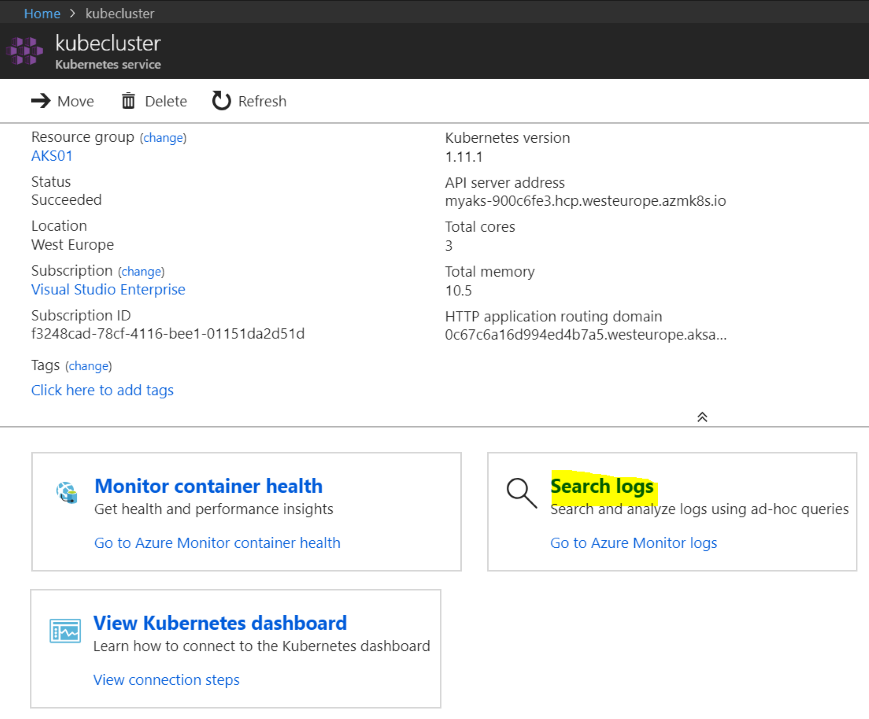Collapse the essentials section with double chevron
This screenshot has width=869, height=719.
(x=702, y=417)
